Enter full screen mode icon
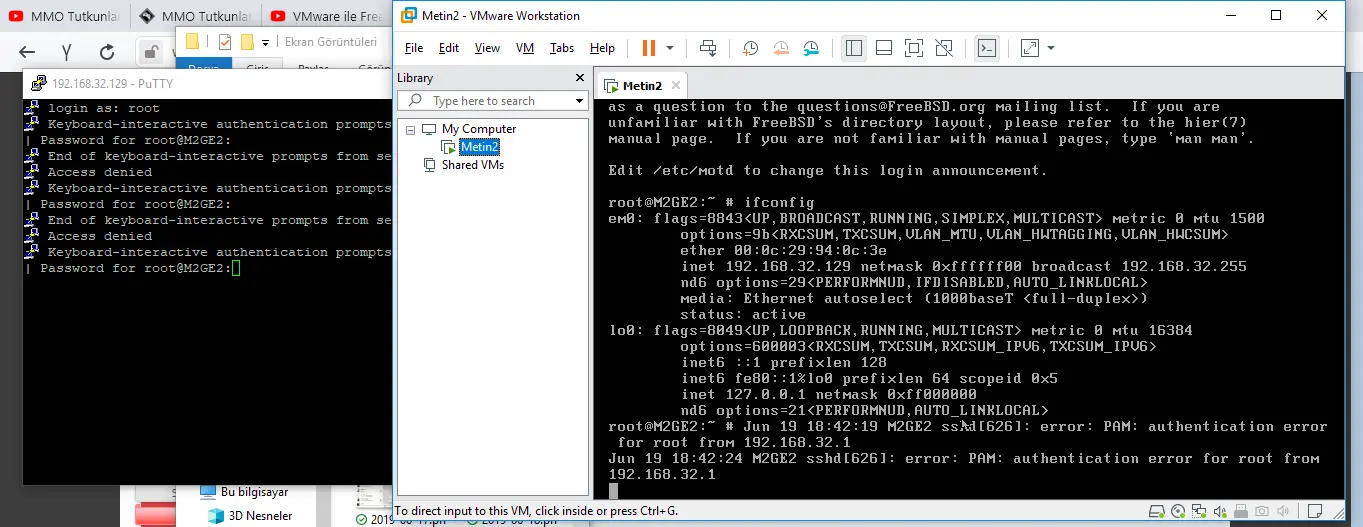The width and height of the screenshot is (1363, 527). point(913,48)
